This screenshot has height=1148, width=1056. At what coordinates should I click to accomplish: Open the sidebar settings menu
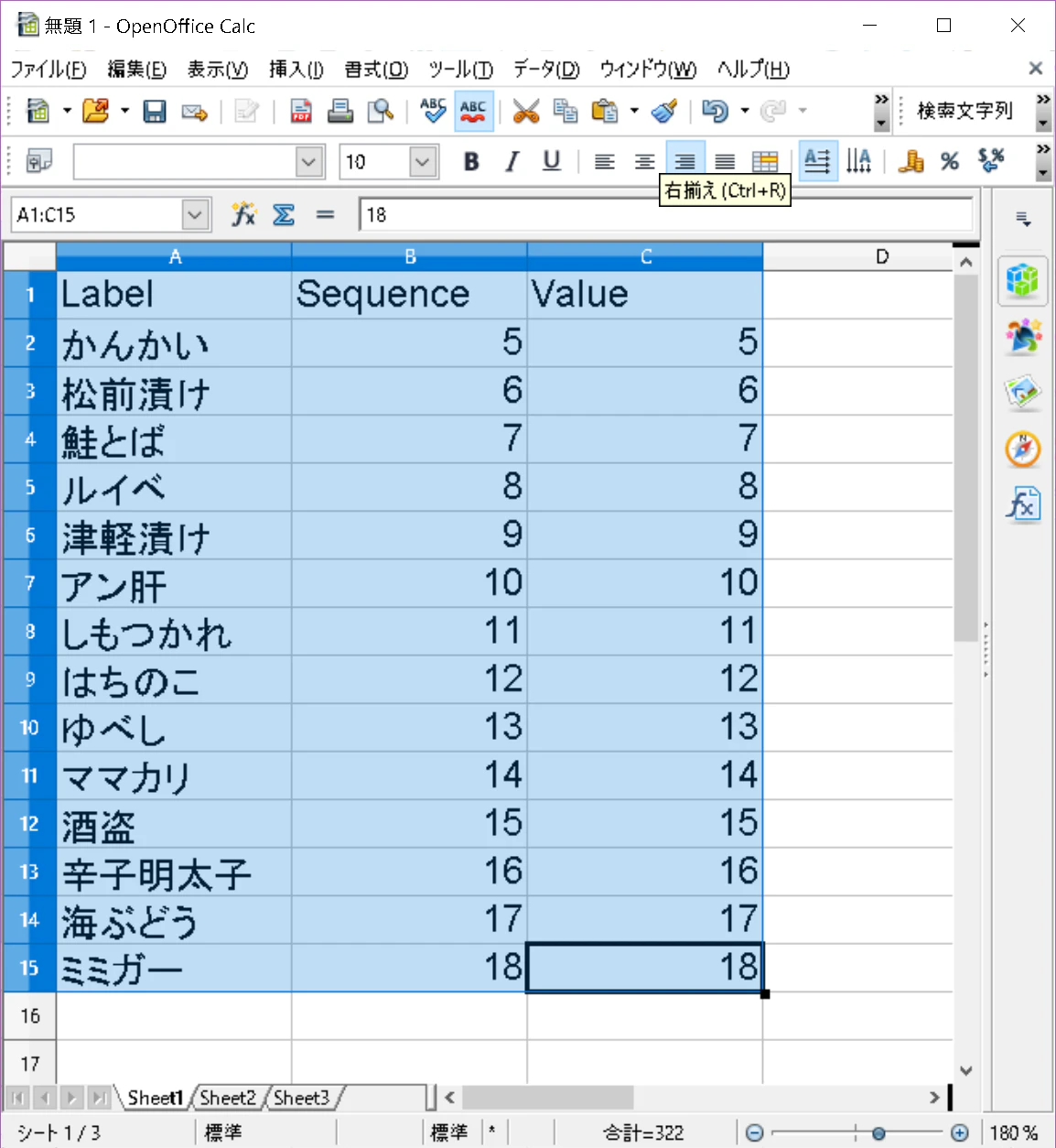click(1023, 219)
